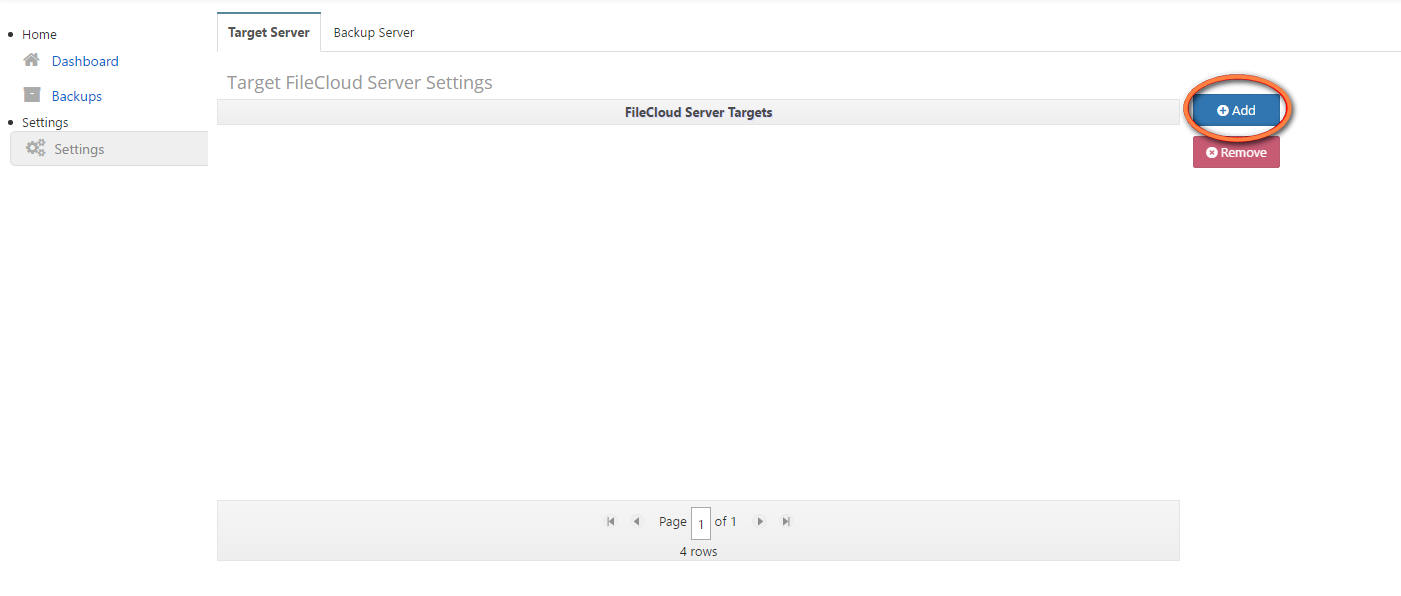This screenshot has height=596, width=1401.
Task: Click the Dashboard house icon
Action: click(x=31, y=60)
